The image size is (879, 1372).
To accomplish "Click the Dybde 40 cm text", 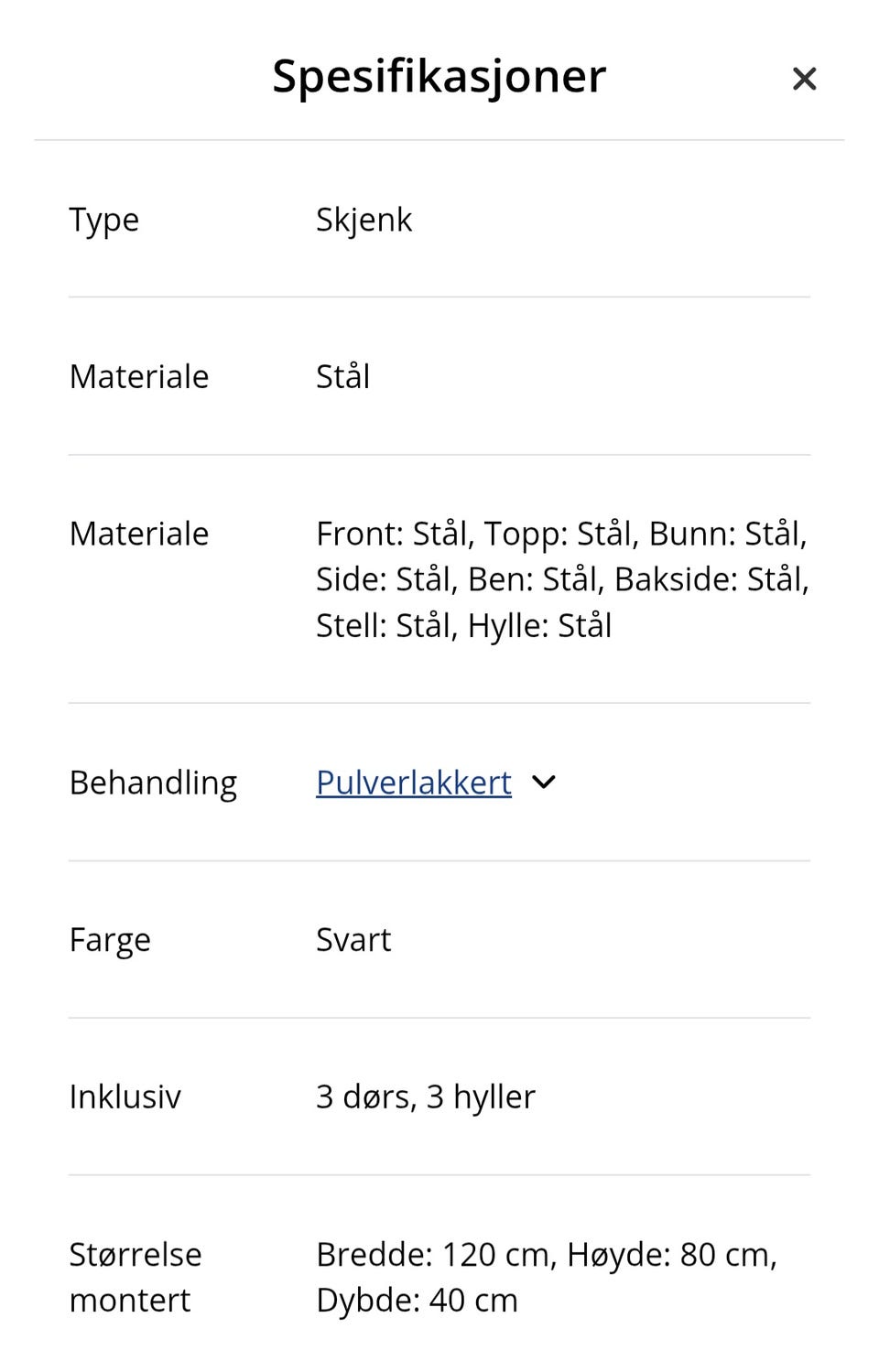I will point(417,1299).
